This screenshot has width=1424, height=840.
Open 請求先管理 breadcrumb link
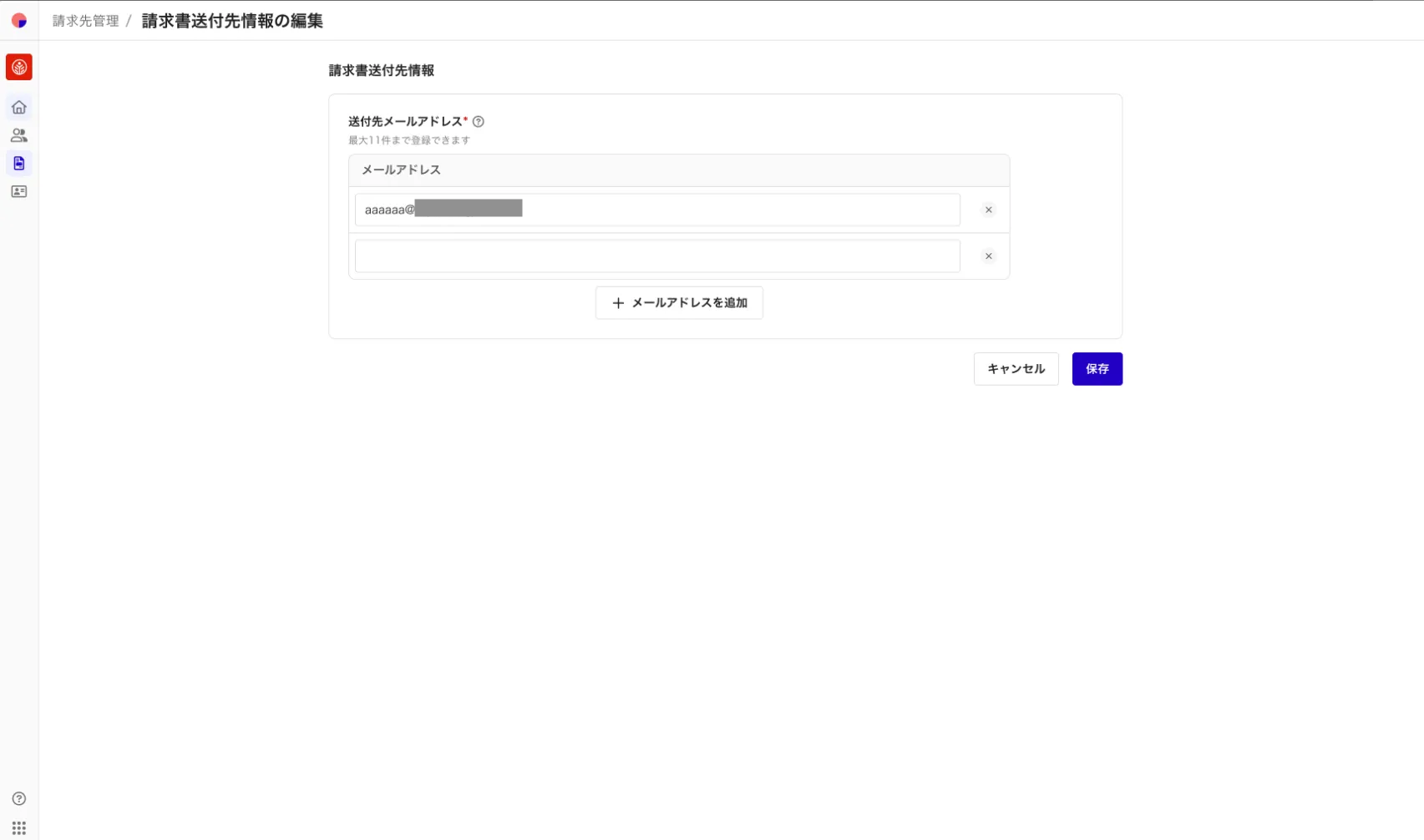point(86,21)
